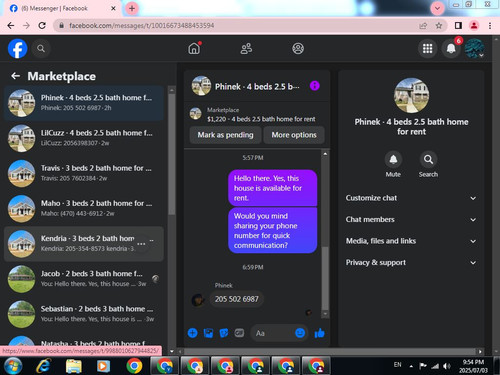Viewport: 500px width, 375px height.
Task: Open the Friends icon in top navigation
Action: (246, 49)
